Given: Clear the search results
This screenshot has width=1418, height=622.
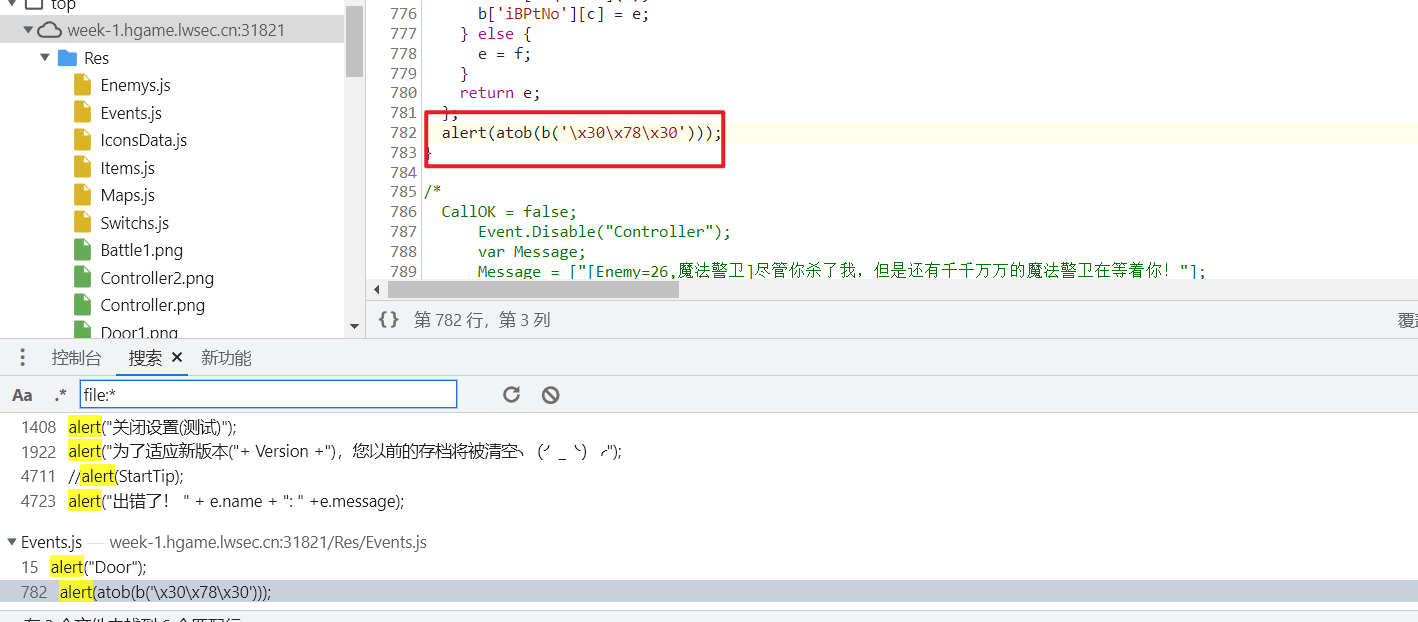Looking at the screenshot, I should coord(550,394).
